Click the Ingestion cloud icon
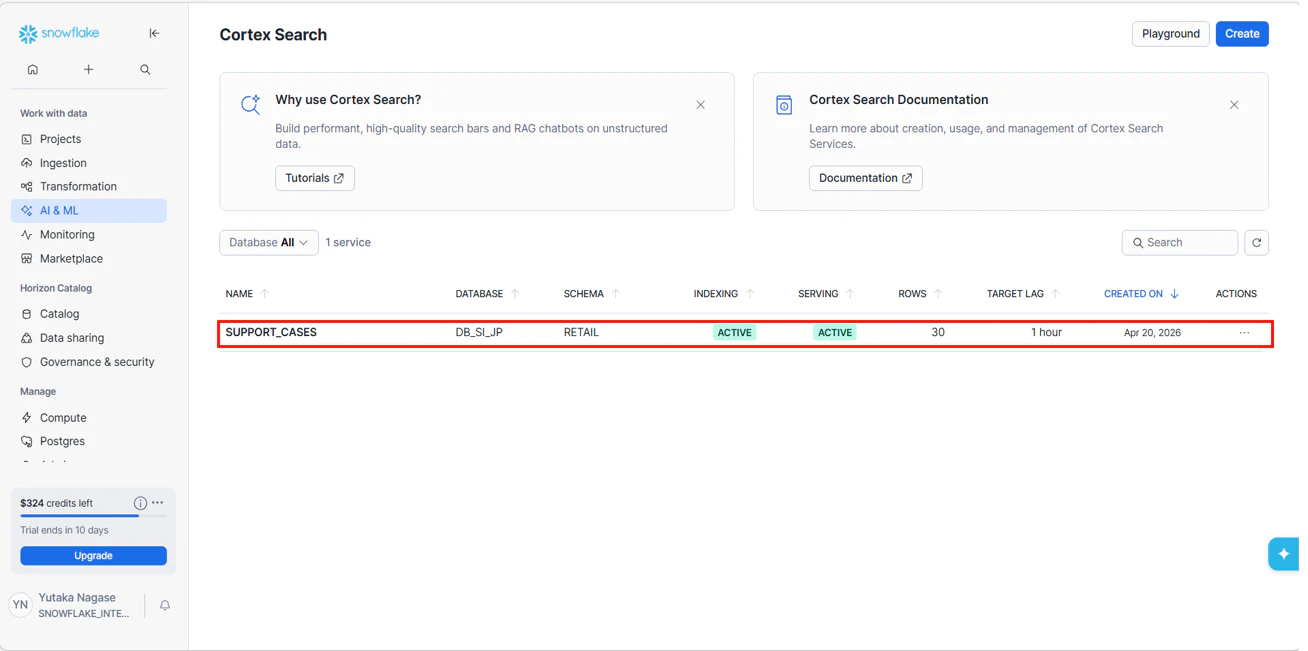Image resolution: width=1308 pixels, height=651 pixels. 27,163
